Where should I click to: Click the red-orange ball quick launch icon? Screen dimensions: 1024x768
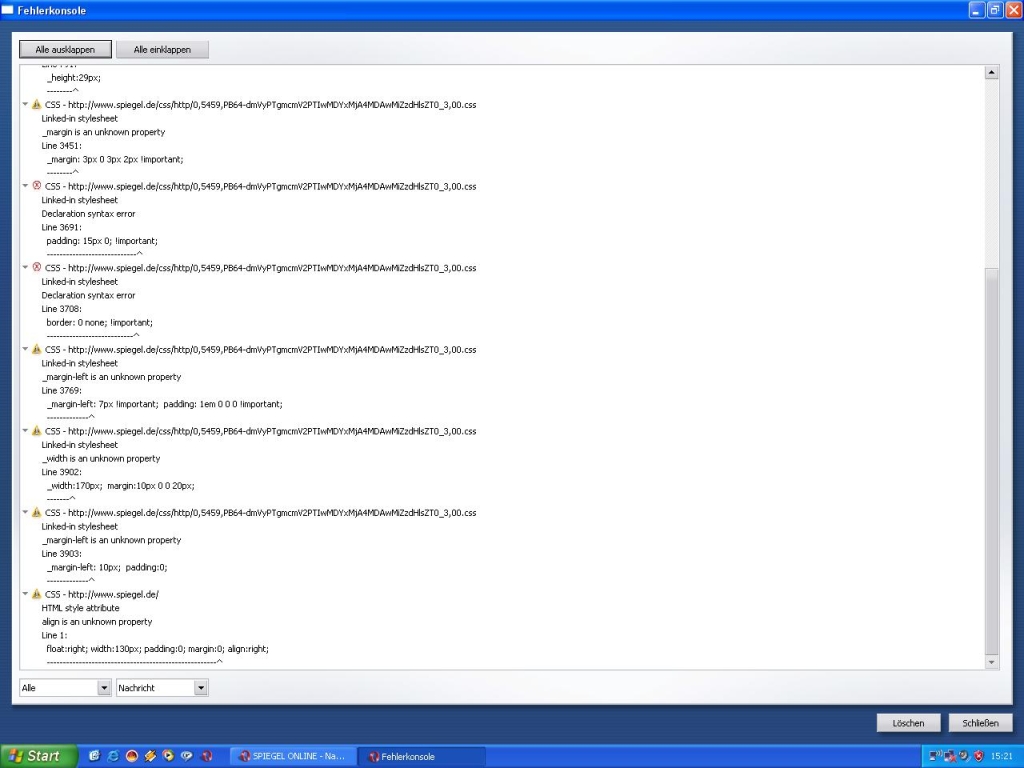point(131,756)
